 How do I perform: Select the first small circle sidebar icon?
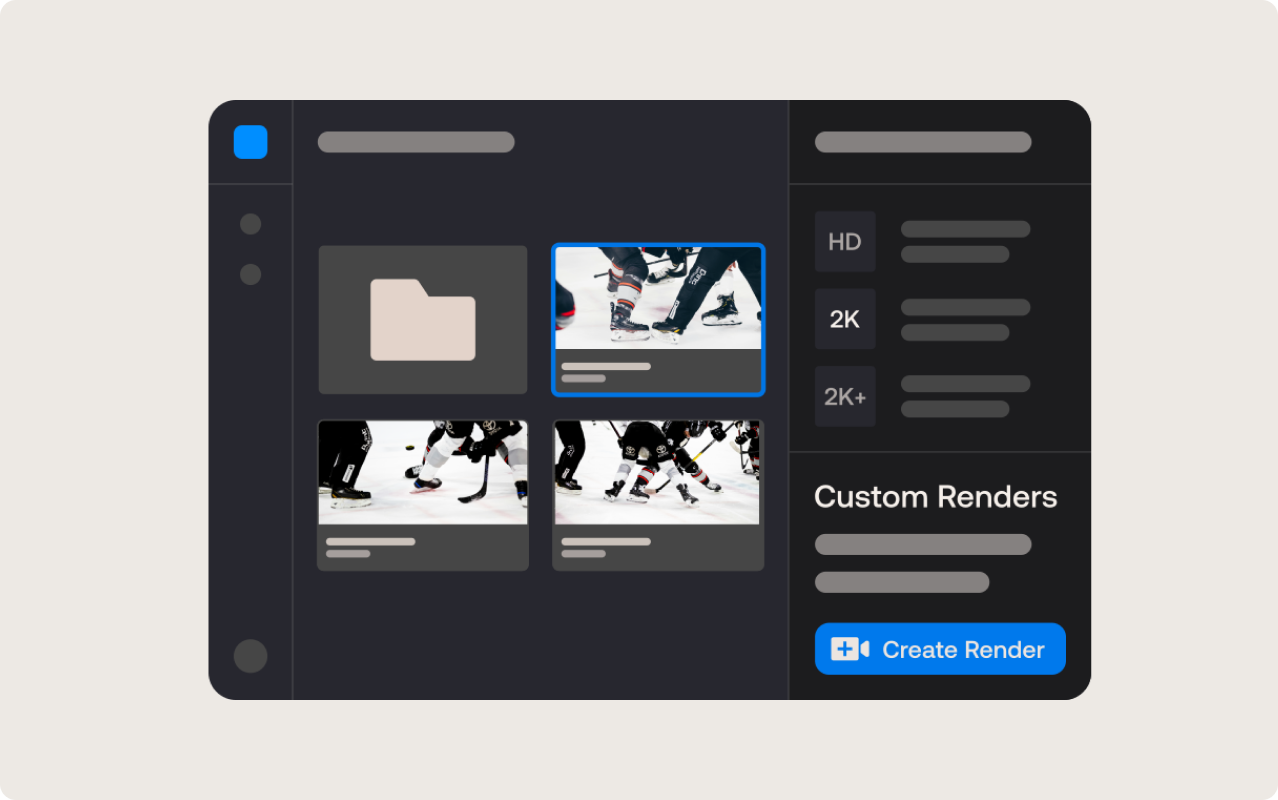tap(250, 224)
